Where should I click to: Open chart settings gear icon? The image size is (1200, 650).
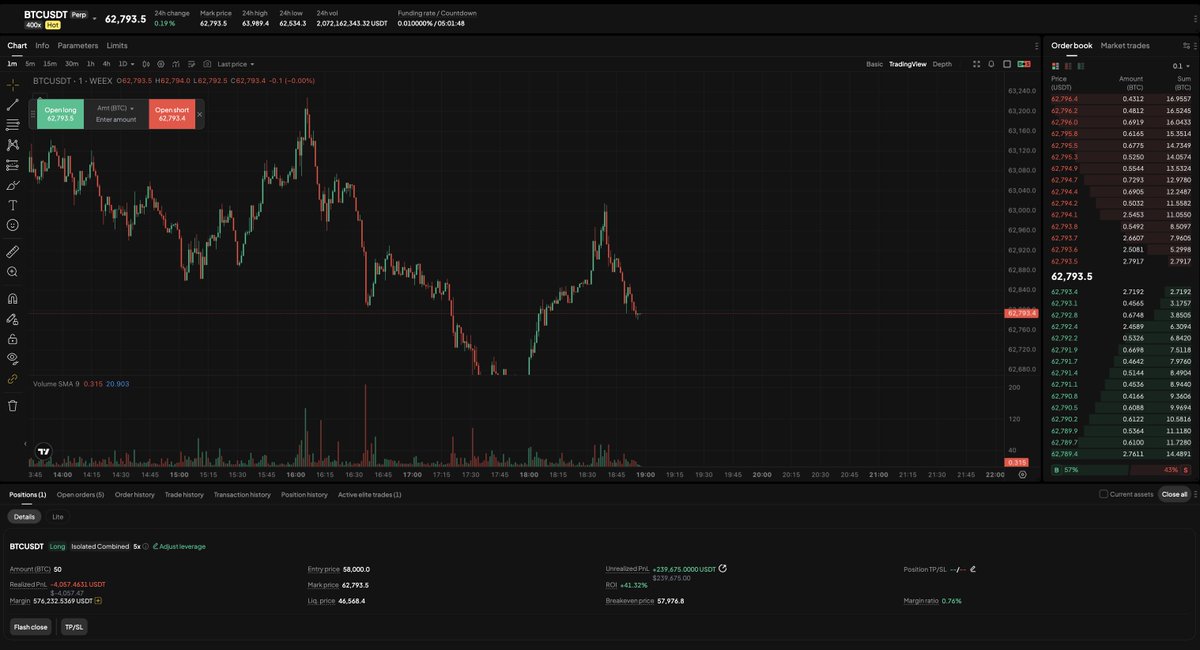[161, 64]
